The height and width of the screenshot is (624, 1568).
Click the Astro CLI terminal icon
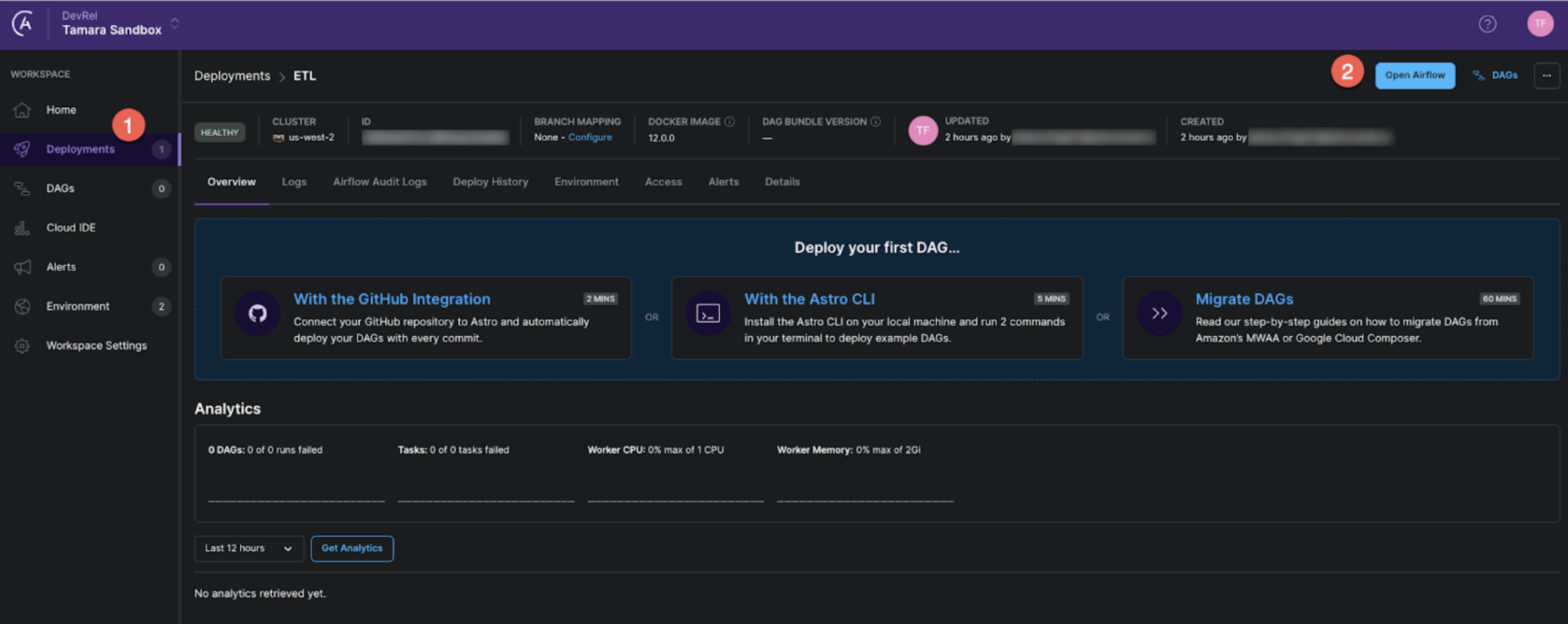click(x=707, y=314)
